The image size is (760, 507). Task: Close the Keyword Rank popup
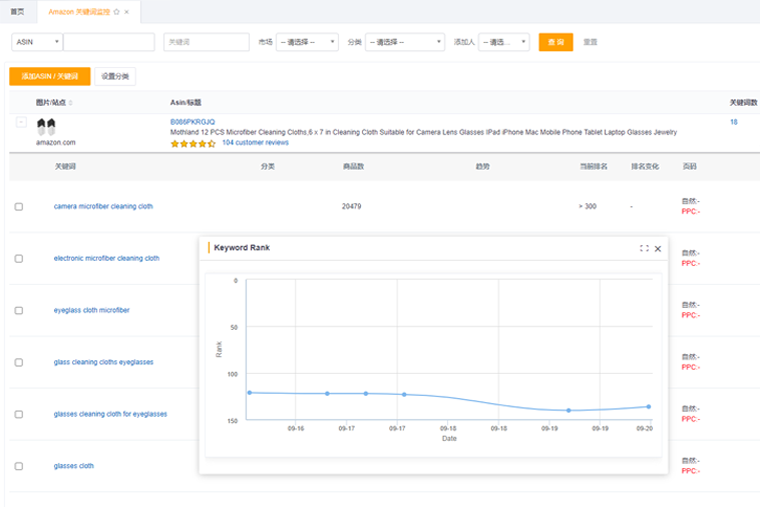[658, 248]
